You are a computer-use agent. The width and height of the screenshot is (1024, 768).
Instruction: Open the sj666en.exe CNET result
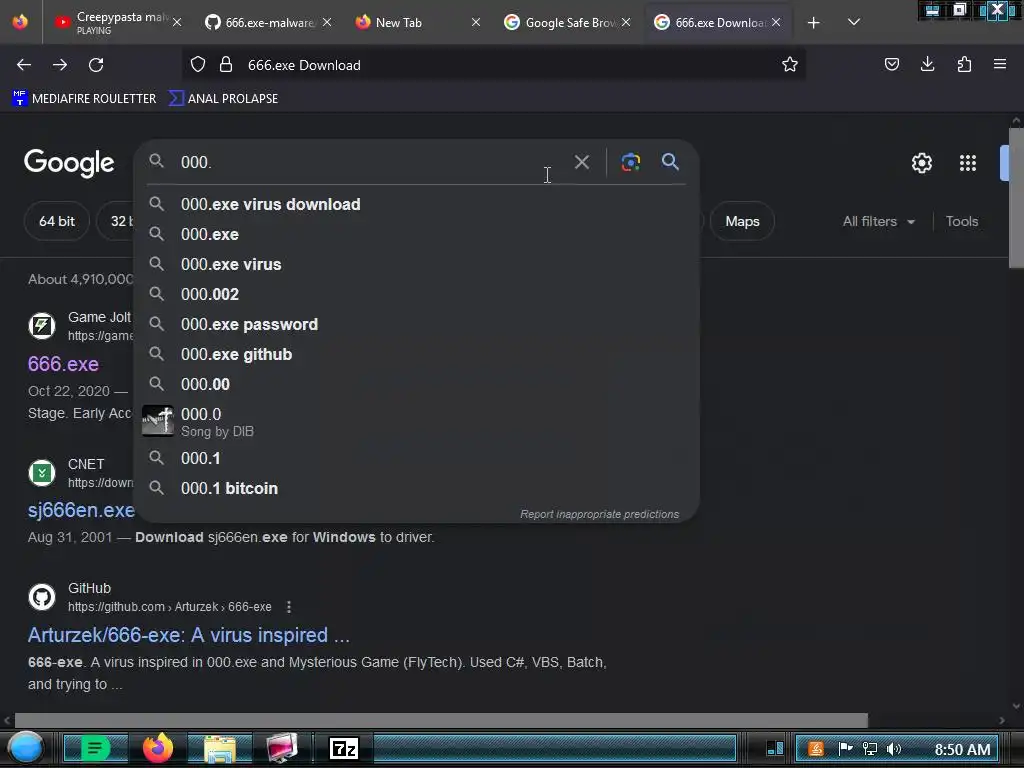[81, 510]
